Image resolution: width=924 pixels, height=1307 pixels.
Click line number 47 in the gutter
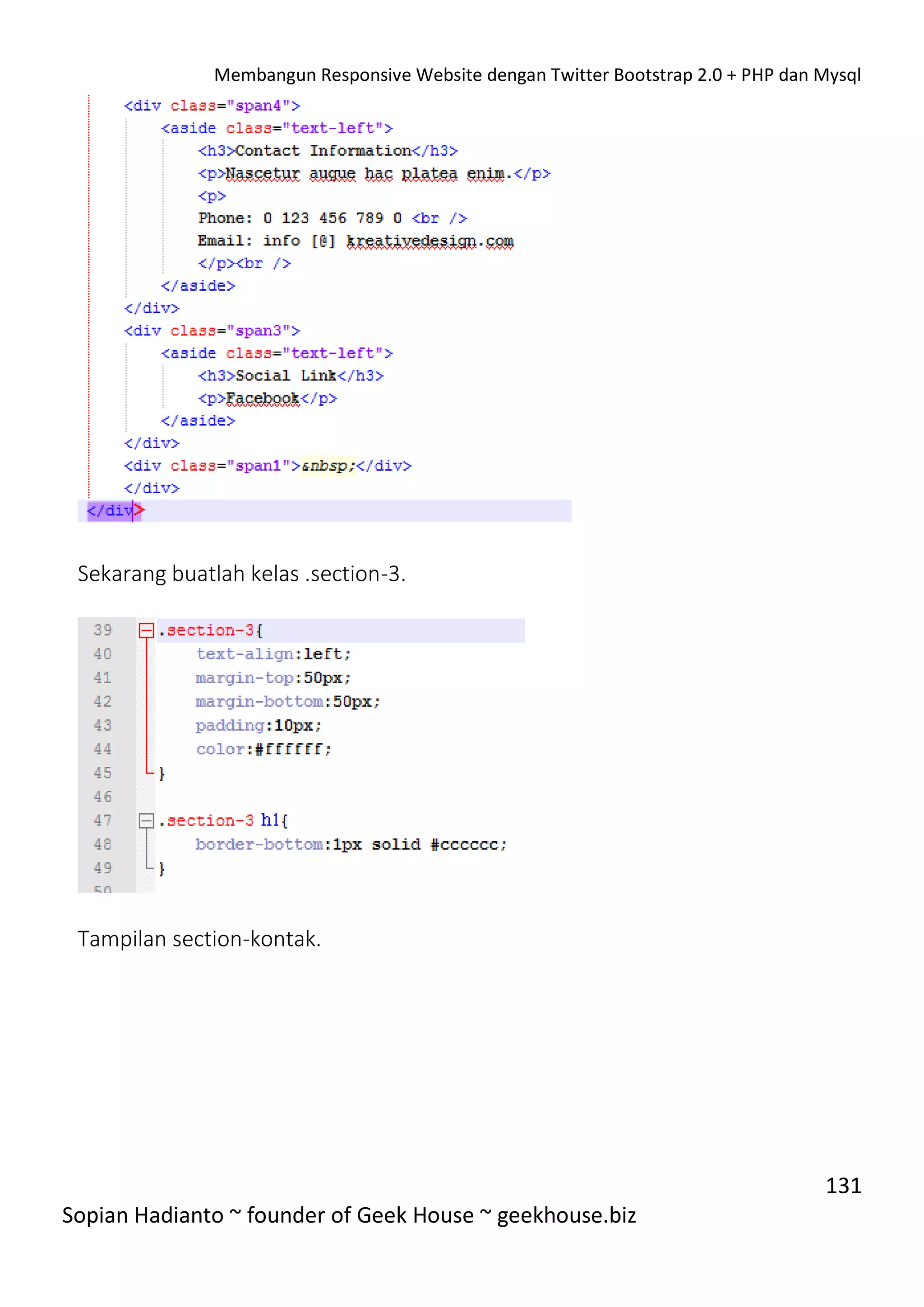(x=103, y=820)
